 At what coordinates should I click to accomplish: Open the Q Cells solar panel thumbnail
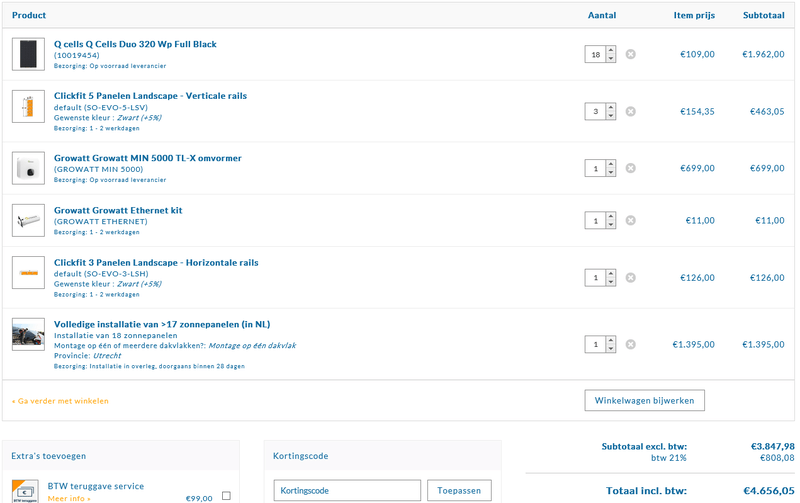coord(28,54)
